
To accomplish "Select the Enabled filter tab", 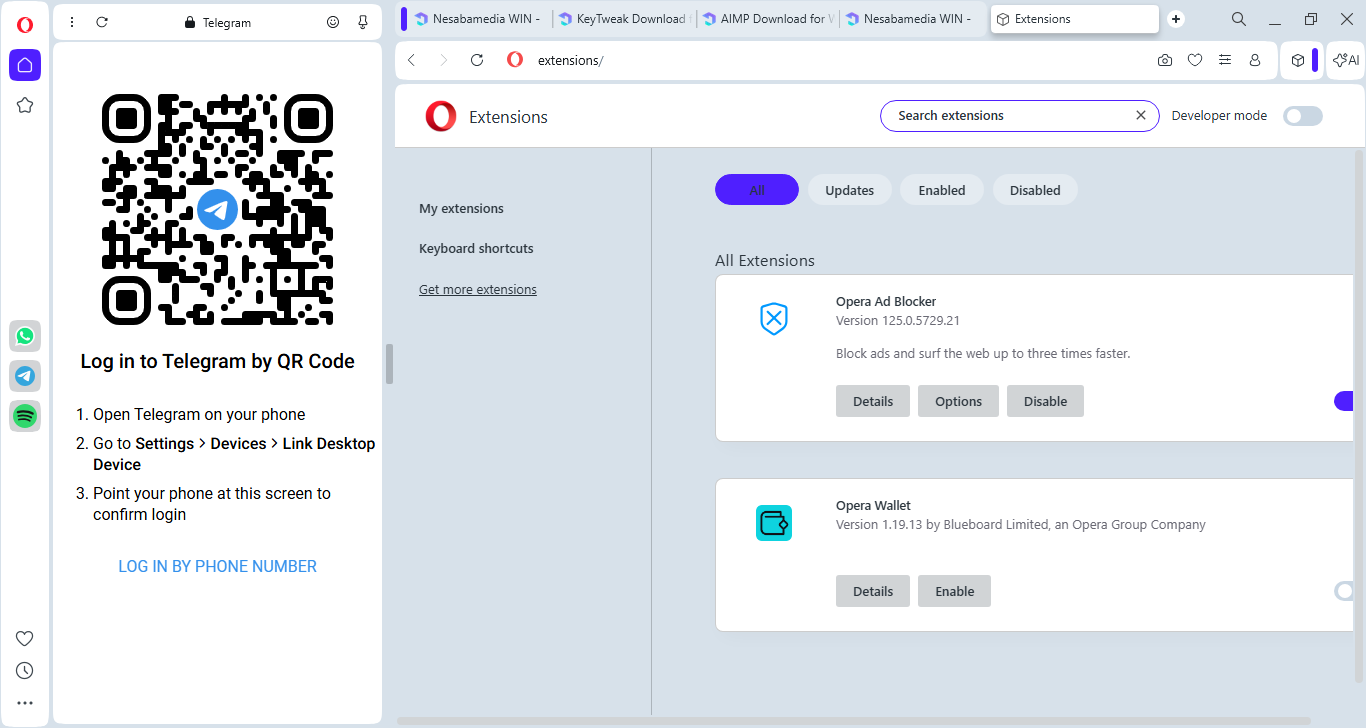I will pos(941,190).
